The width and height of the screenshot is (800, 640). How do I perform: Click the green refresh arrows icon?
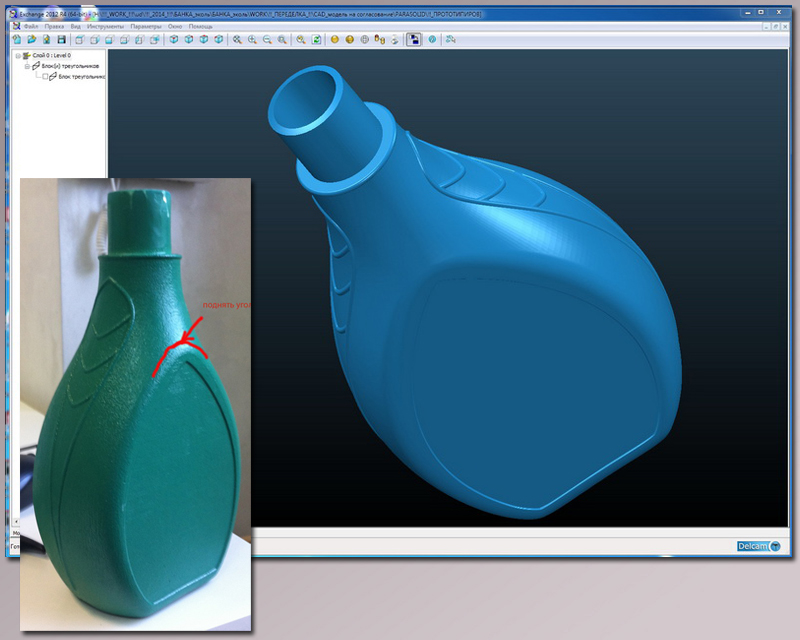[316, 39]
